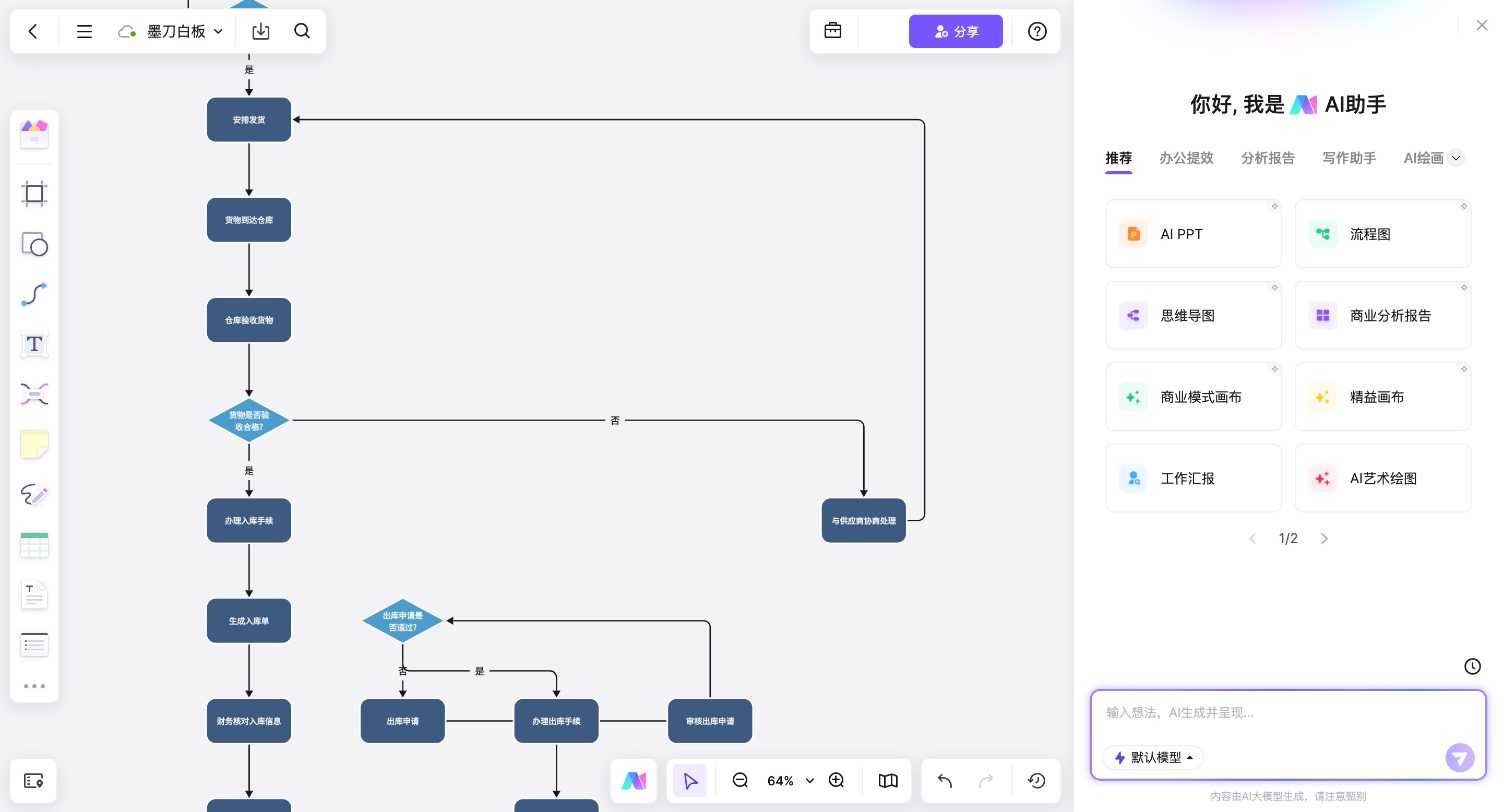This screenshot has height=812, width=1503.
Task: Click the 分享 share button
Action: tap(955, 31)
